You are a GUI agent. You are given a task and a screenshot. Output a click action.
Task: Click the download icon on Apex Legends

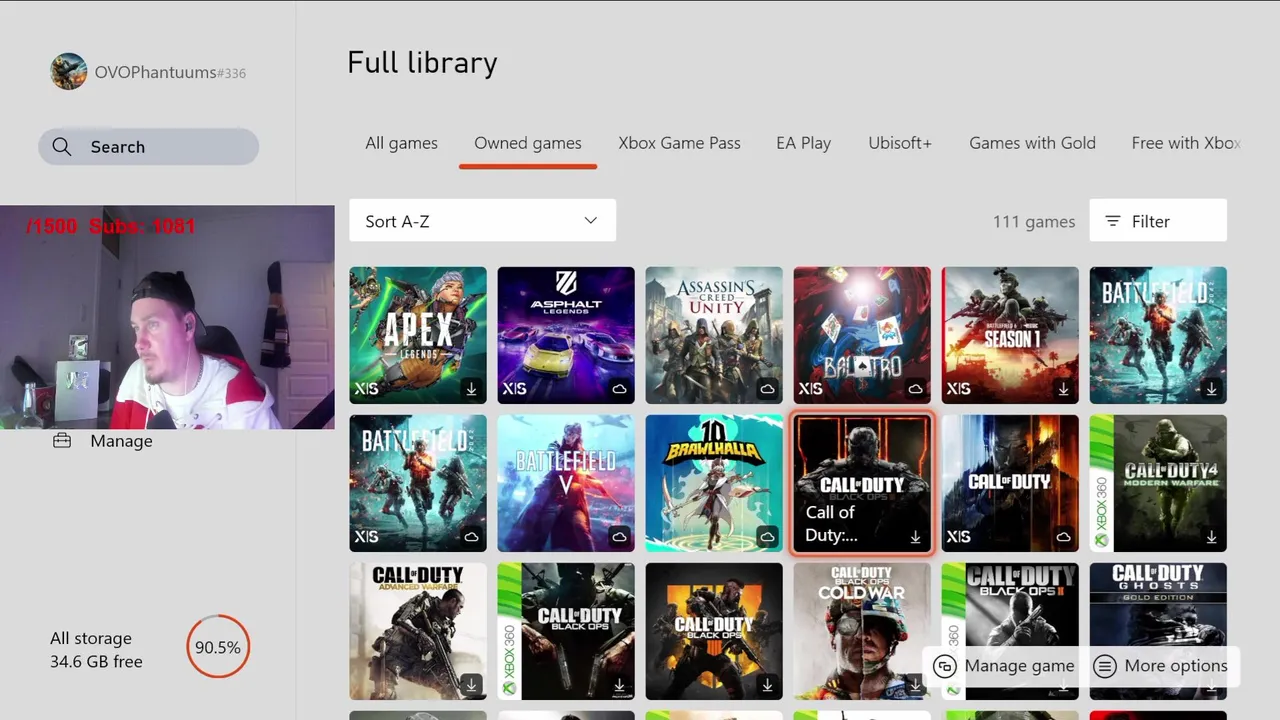(471, 388)
